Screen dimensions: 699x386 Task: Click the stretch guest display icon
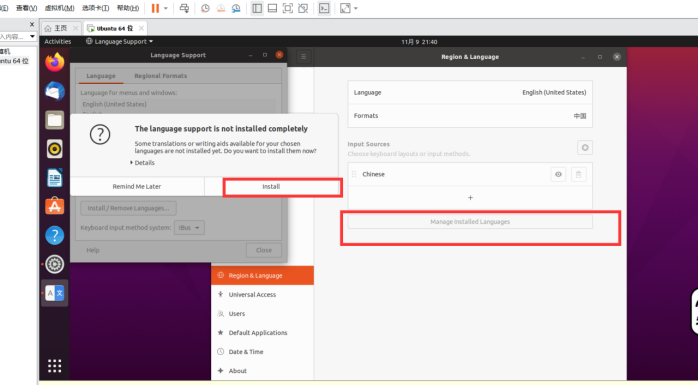pos(345,8)
